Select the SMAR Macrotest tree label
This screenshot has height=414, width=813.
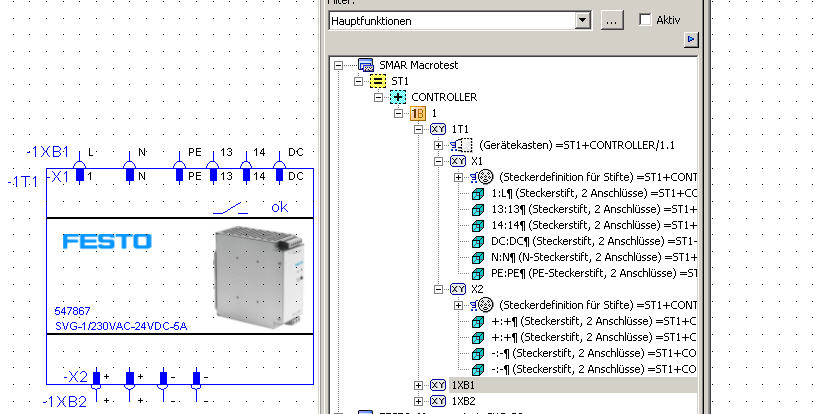[x=418, y=65]
